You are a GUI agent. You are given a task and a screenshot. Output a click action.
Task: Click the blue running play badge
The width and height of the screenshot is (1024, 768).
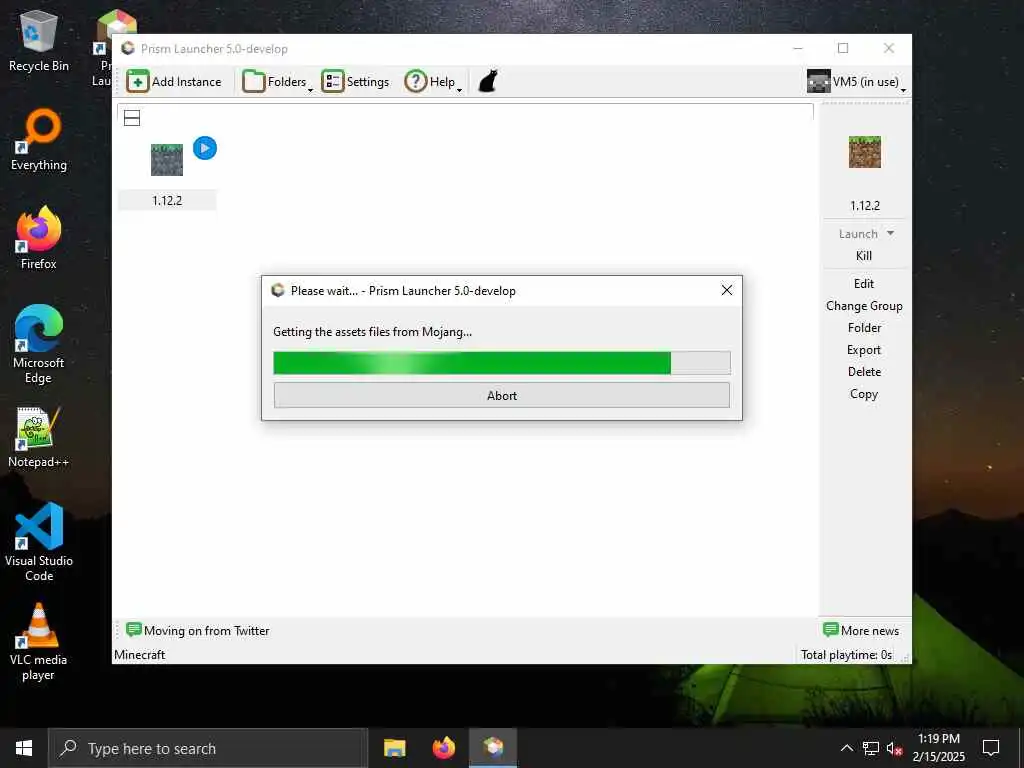click(x=204, y=148)
